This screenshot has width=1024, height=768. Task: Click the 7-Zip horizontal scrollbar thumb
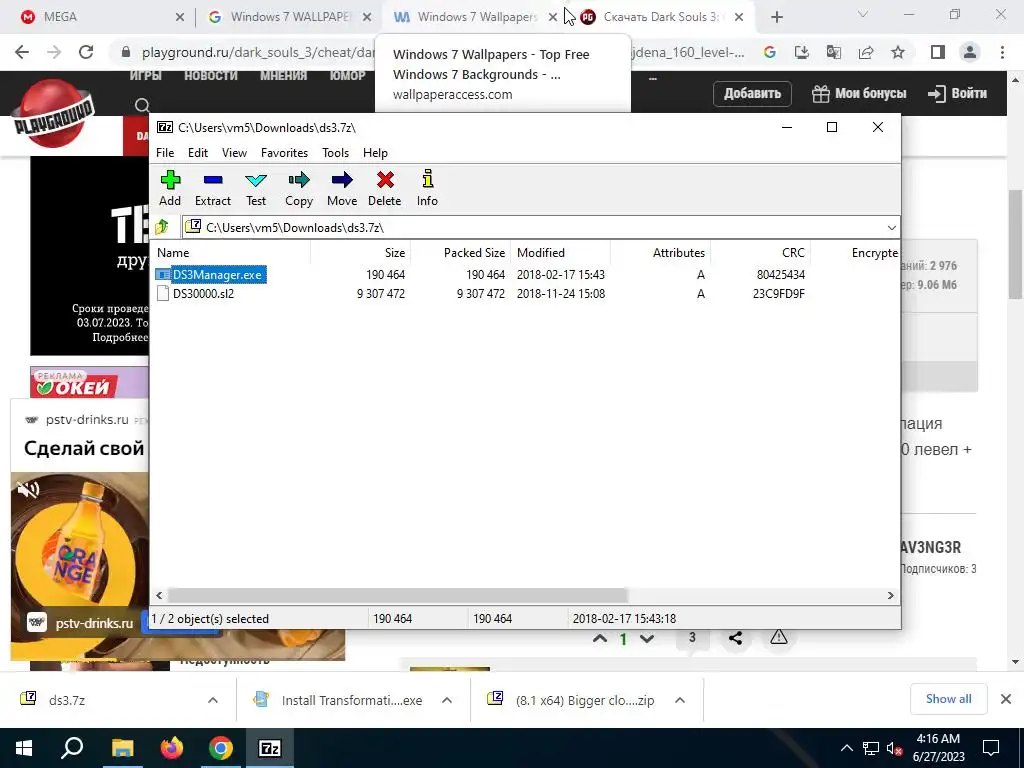[397, 596]
